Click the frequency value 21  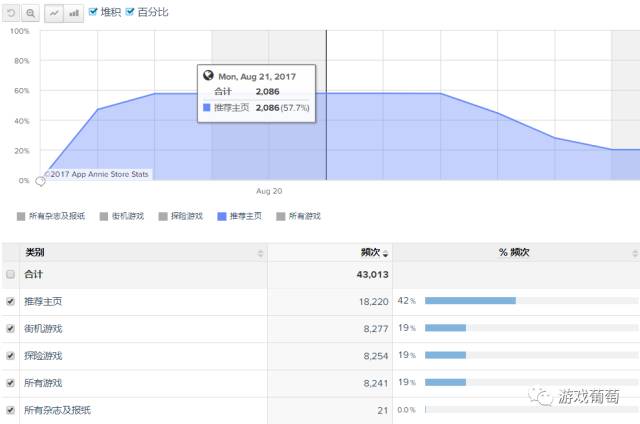click(x=382, y=411)
